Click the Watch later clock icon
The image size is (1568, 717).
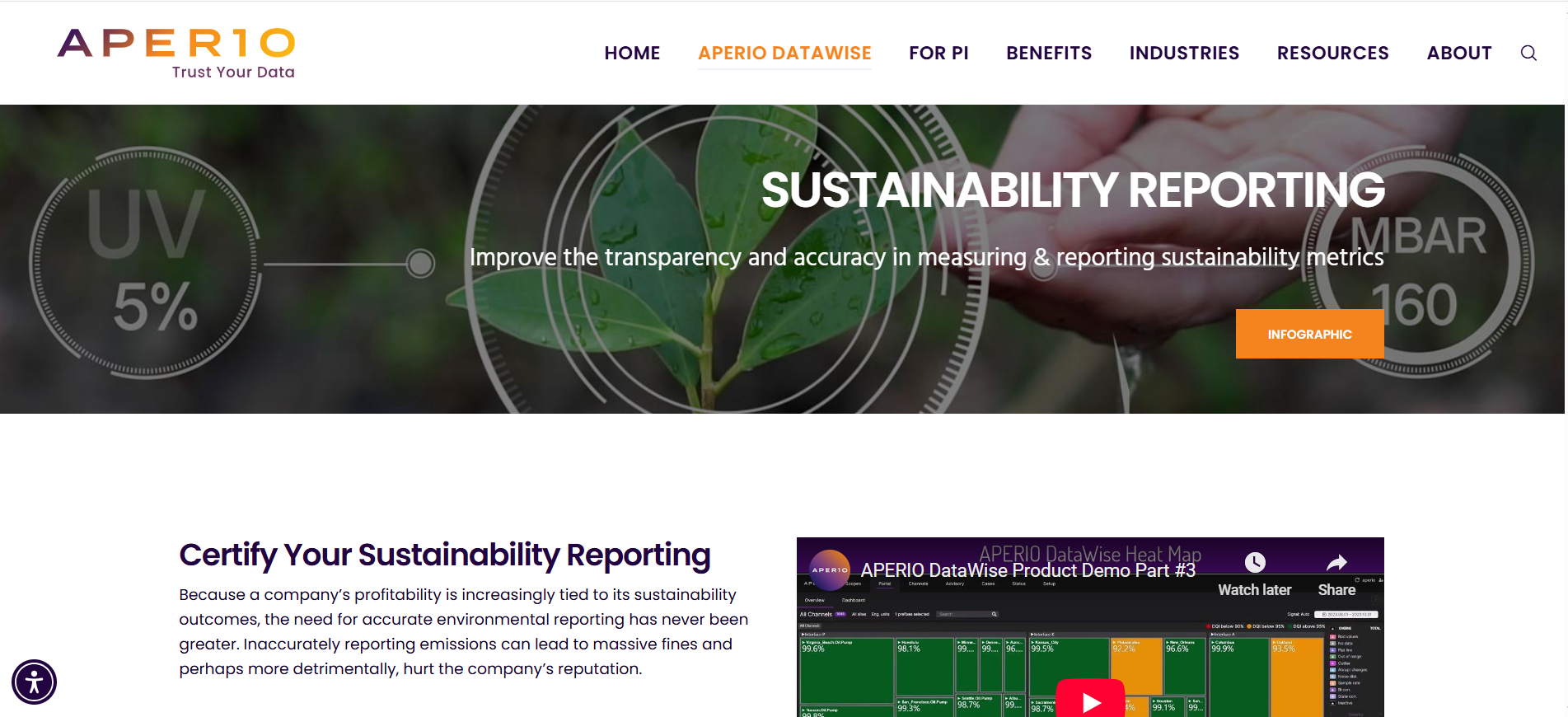[1255, 562]
